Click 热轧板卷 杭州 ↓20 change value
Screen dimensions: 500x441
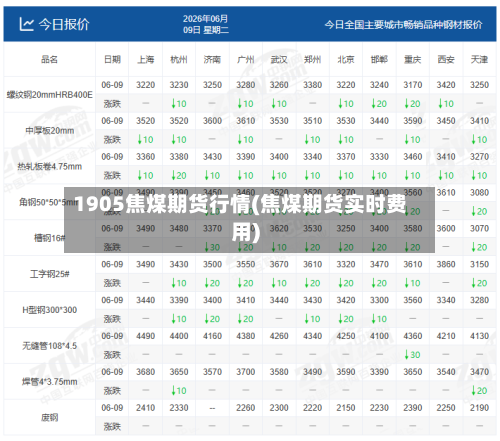pos(179,175)
